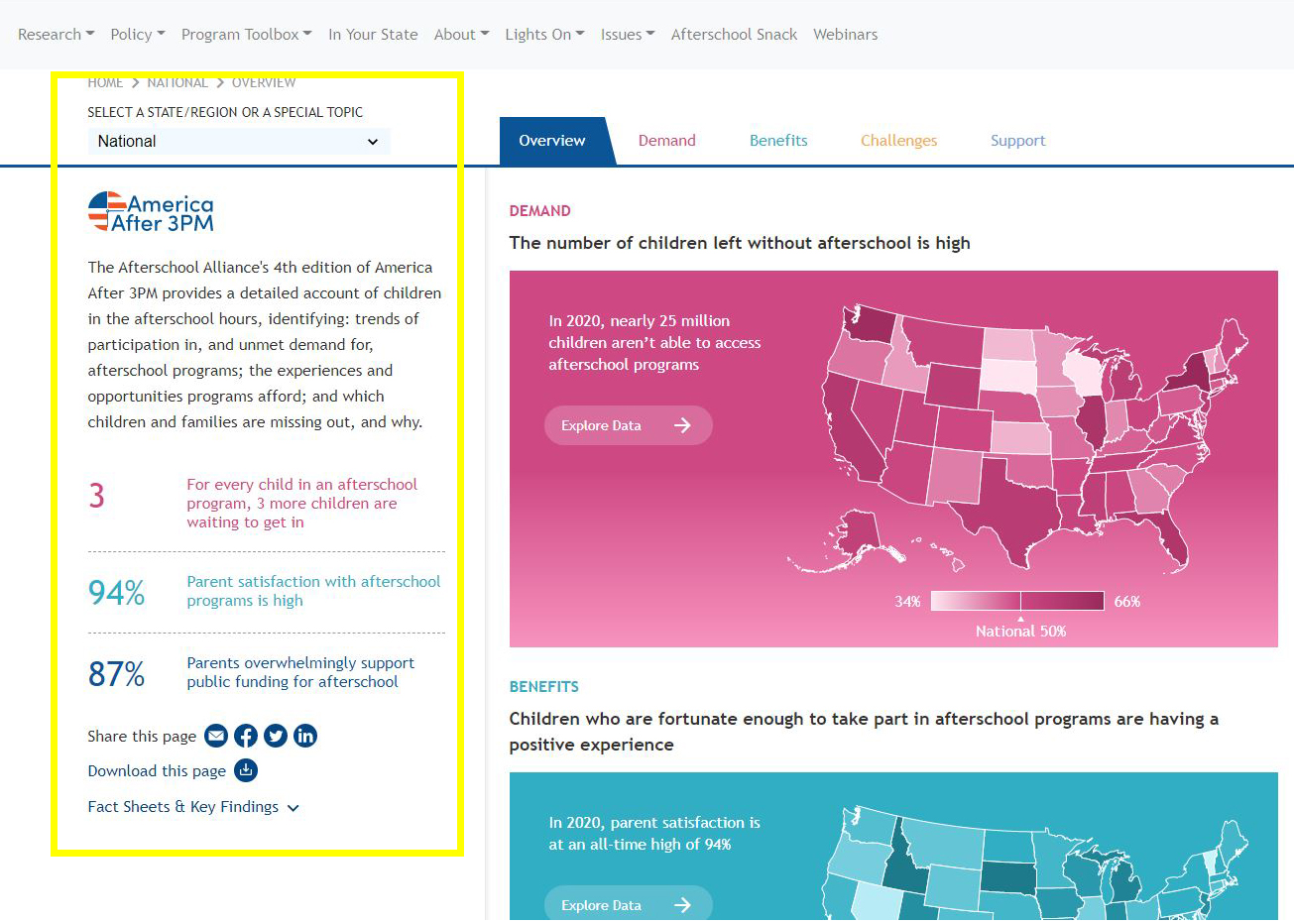This screenshot has height=924, width=1294.
Task: Open the Issues dropdown menu
Action: click(x=628, y=34)
